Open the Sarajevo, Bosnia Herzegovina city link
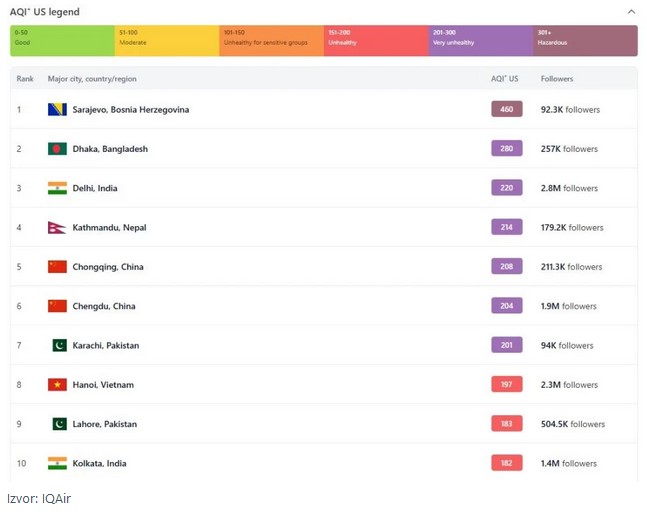 [x=130, y=110]
